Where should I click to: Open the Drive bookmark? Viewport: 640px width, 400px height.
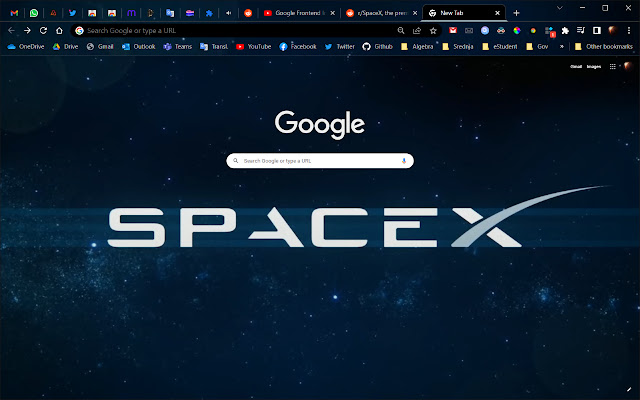click(x=65, y=47)
